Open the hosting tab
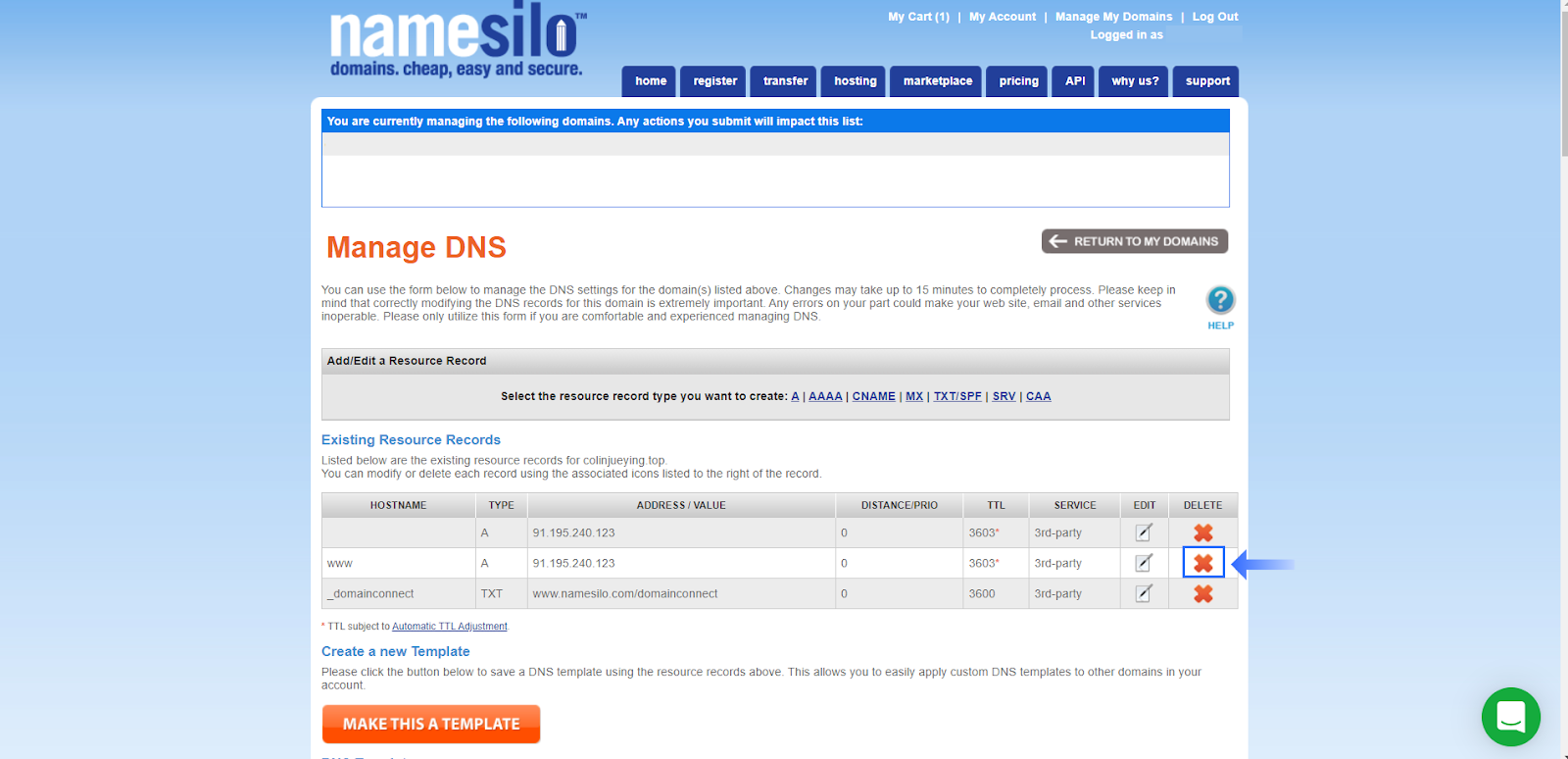1568x759 pixels. click(856, 81)
